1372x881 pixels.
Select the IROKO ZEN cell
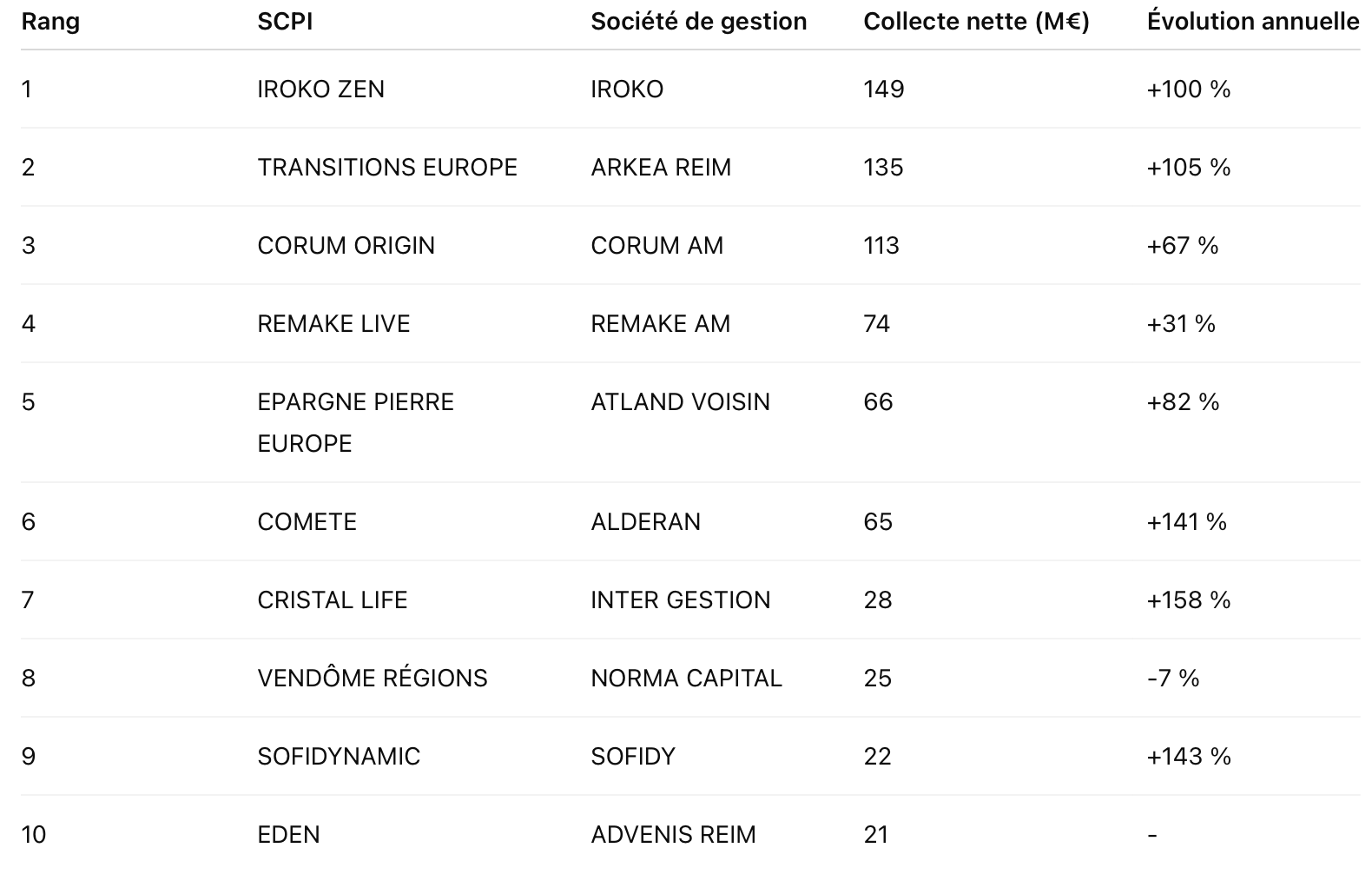click(320, 89)
